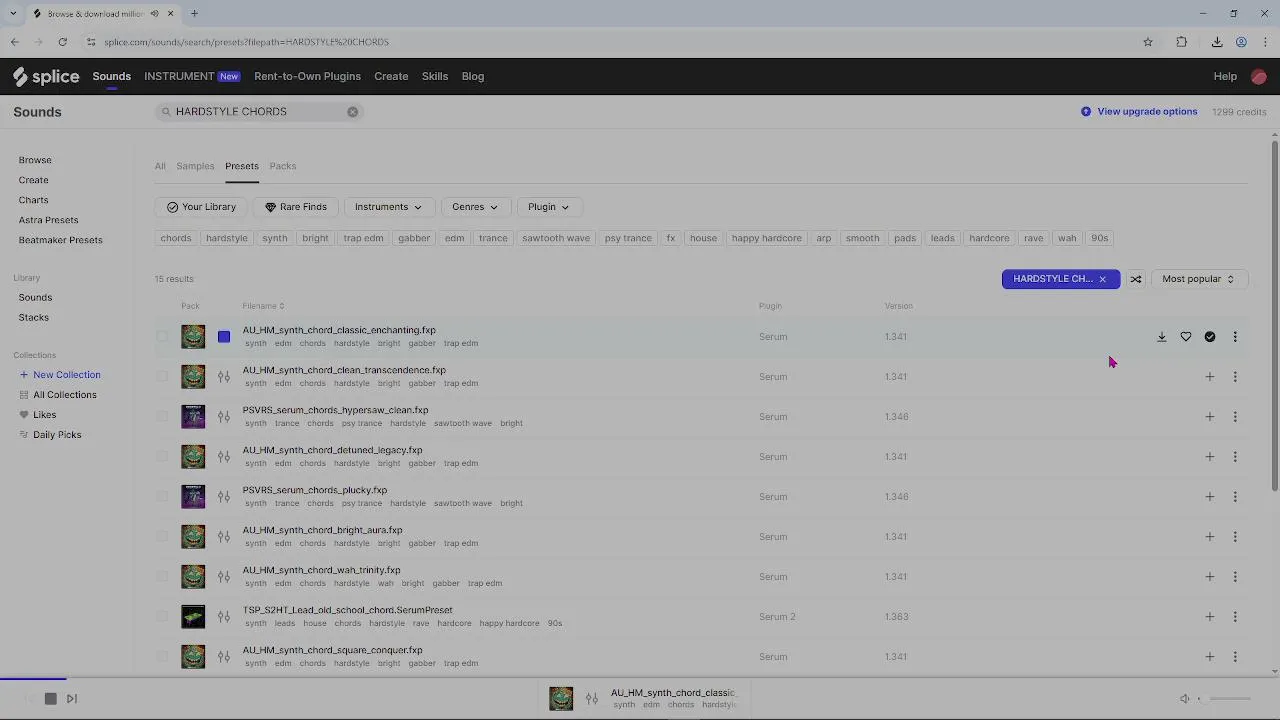Screen dimensions: 1280x720
Task: Stop playback of enchanting.fxp preset row
Action: click(x=224, y=337)
